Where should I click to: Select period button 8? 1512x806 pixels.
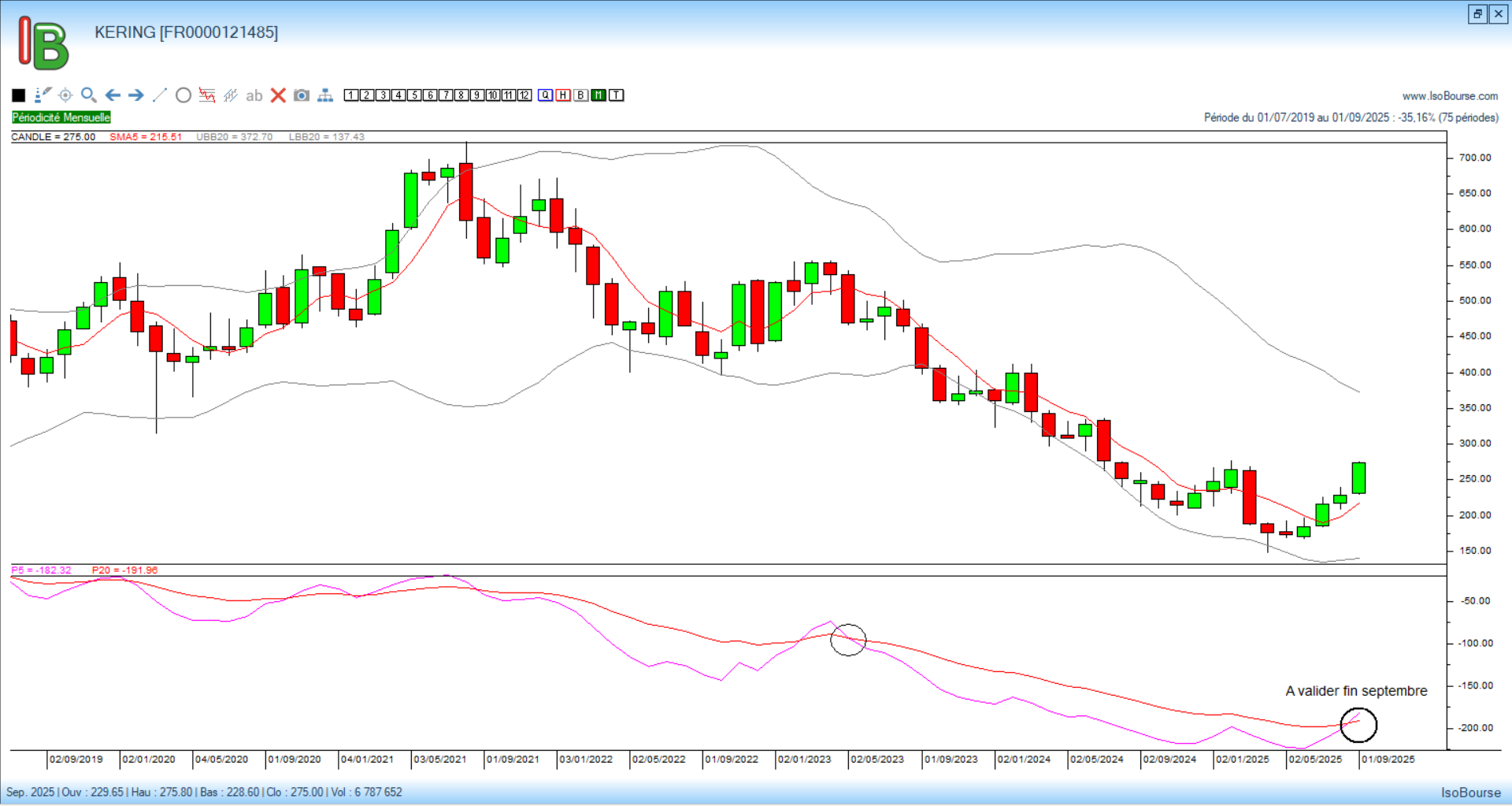point(461,95)
